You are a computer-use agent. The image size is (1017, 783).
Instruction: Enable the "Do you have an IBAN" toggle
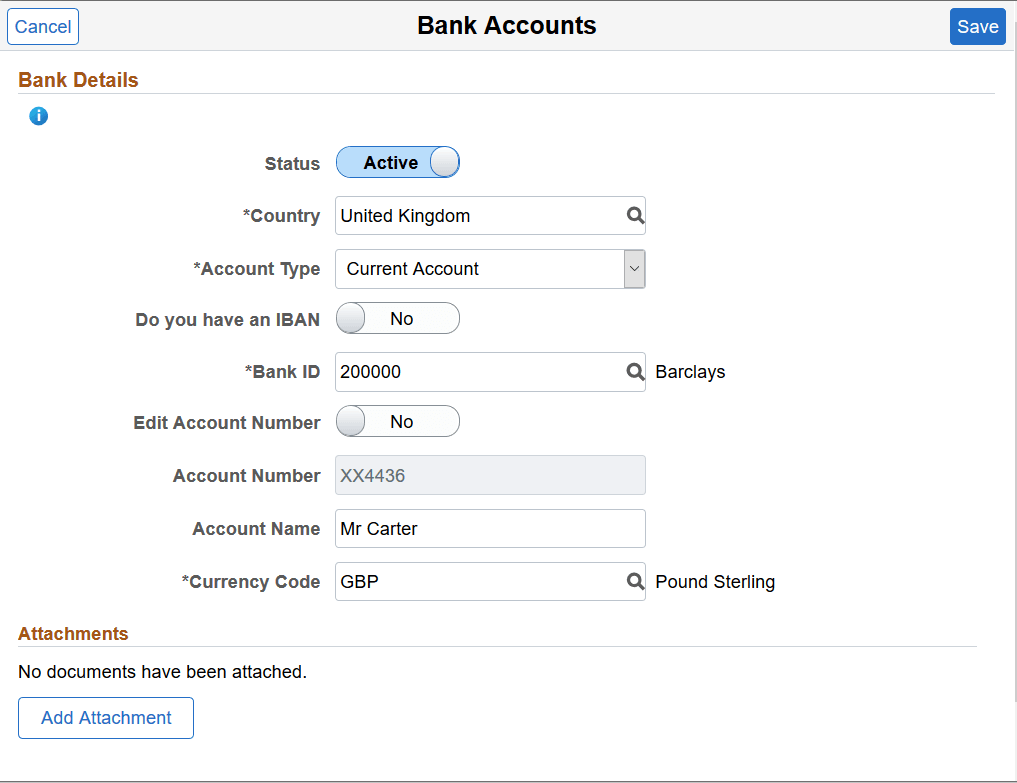tap(398, 318)
